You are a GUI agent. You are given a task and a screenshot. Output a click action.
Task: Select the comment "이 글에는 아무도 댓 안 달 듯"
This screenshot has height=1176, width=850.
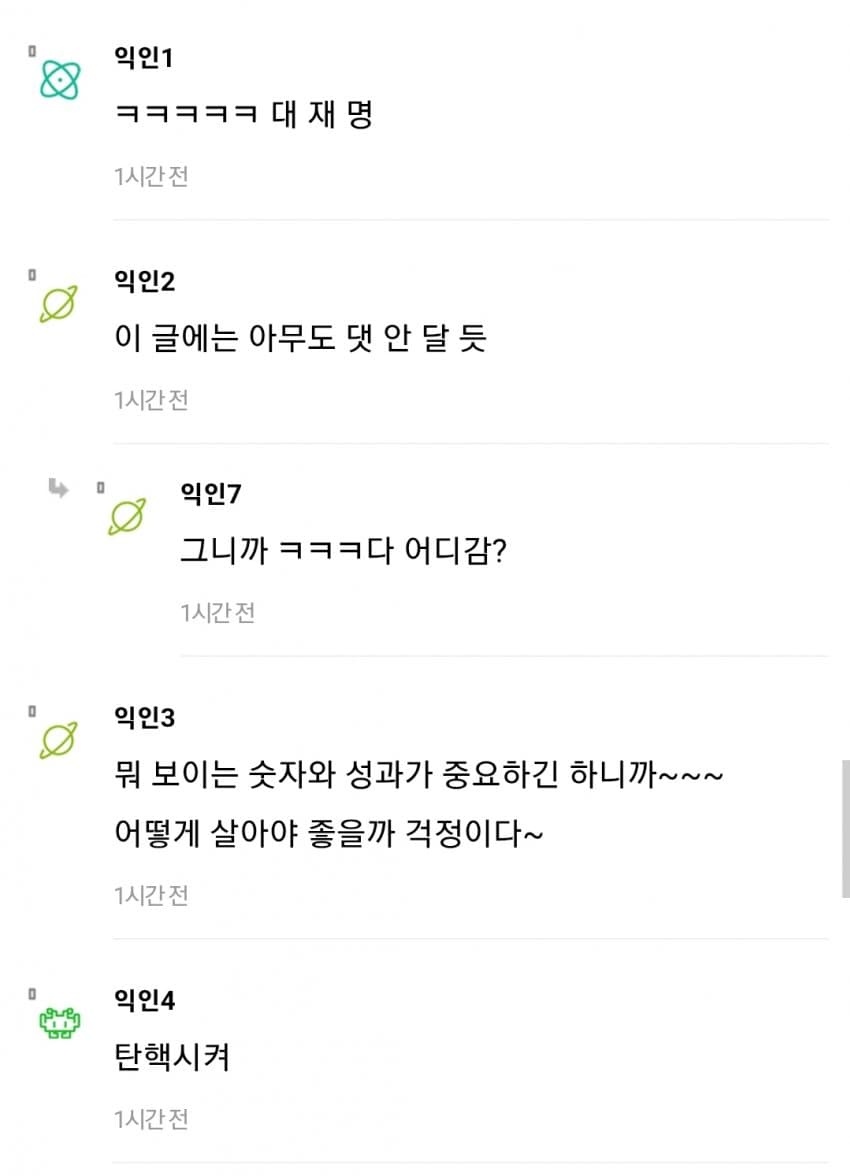pos(300,339)
